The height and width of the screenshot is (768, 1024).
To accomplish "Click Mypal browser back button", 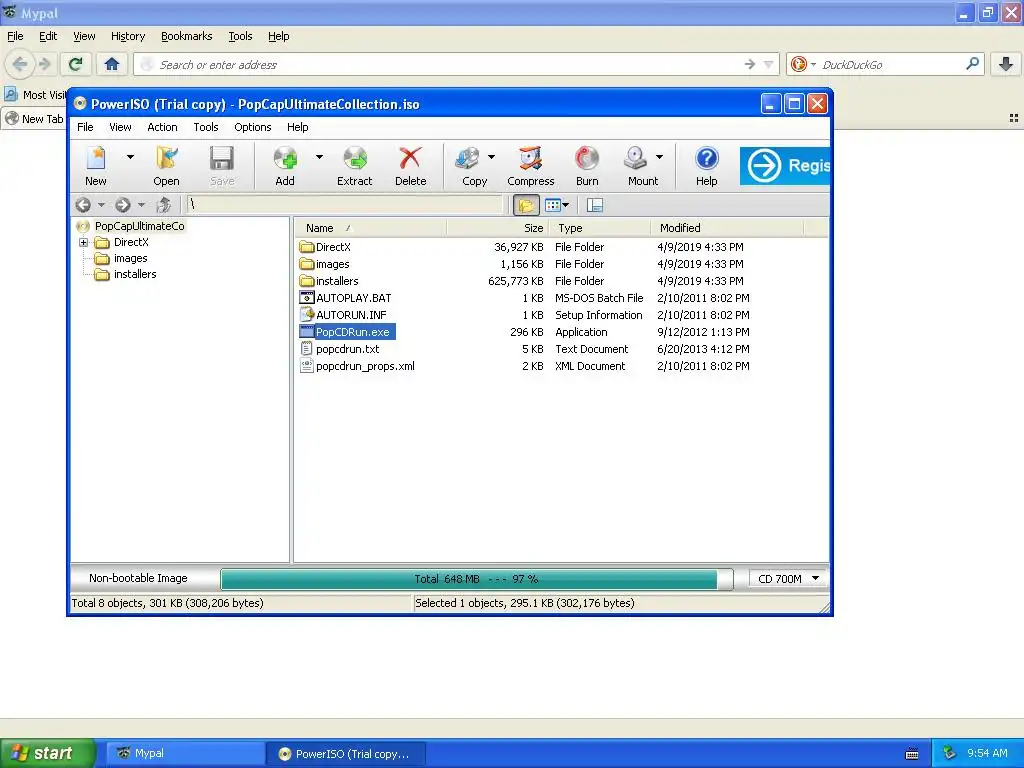I will pos(20,64).
